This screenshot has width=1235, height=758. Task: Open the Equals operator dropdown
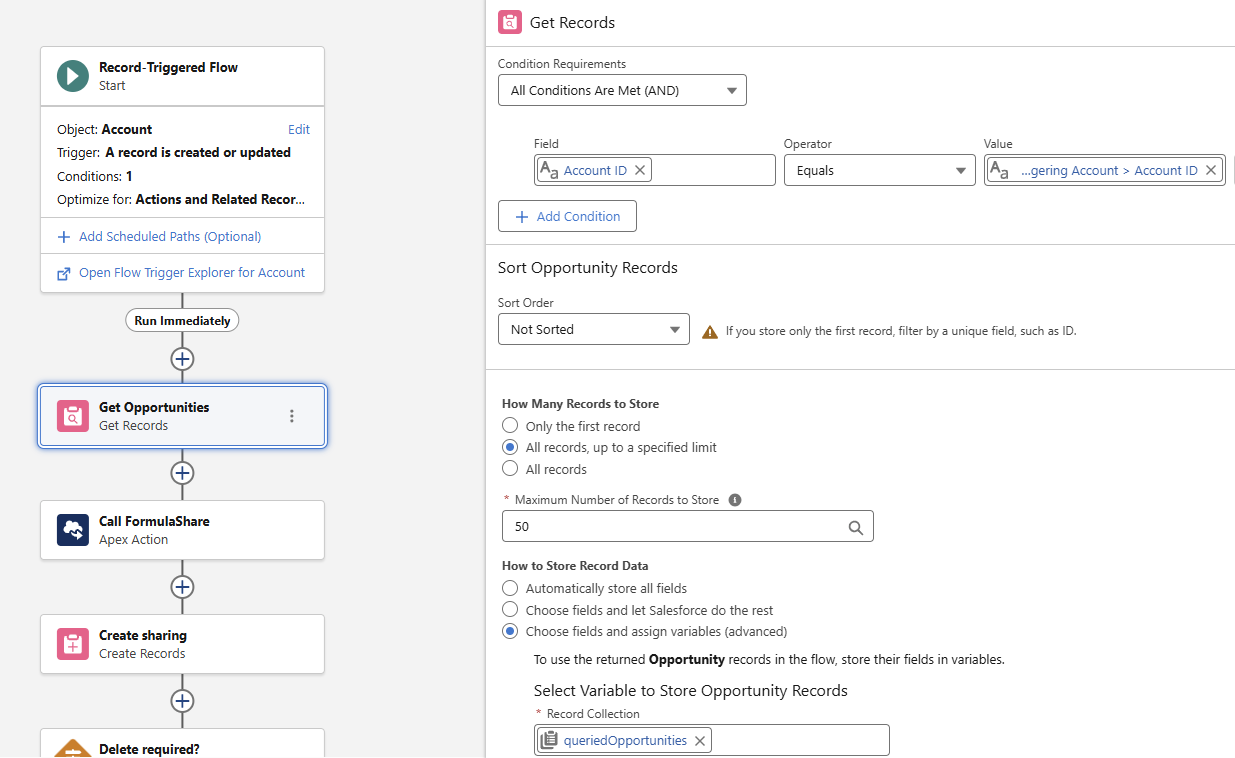click(x=879, y=170)
